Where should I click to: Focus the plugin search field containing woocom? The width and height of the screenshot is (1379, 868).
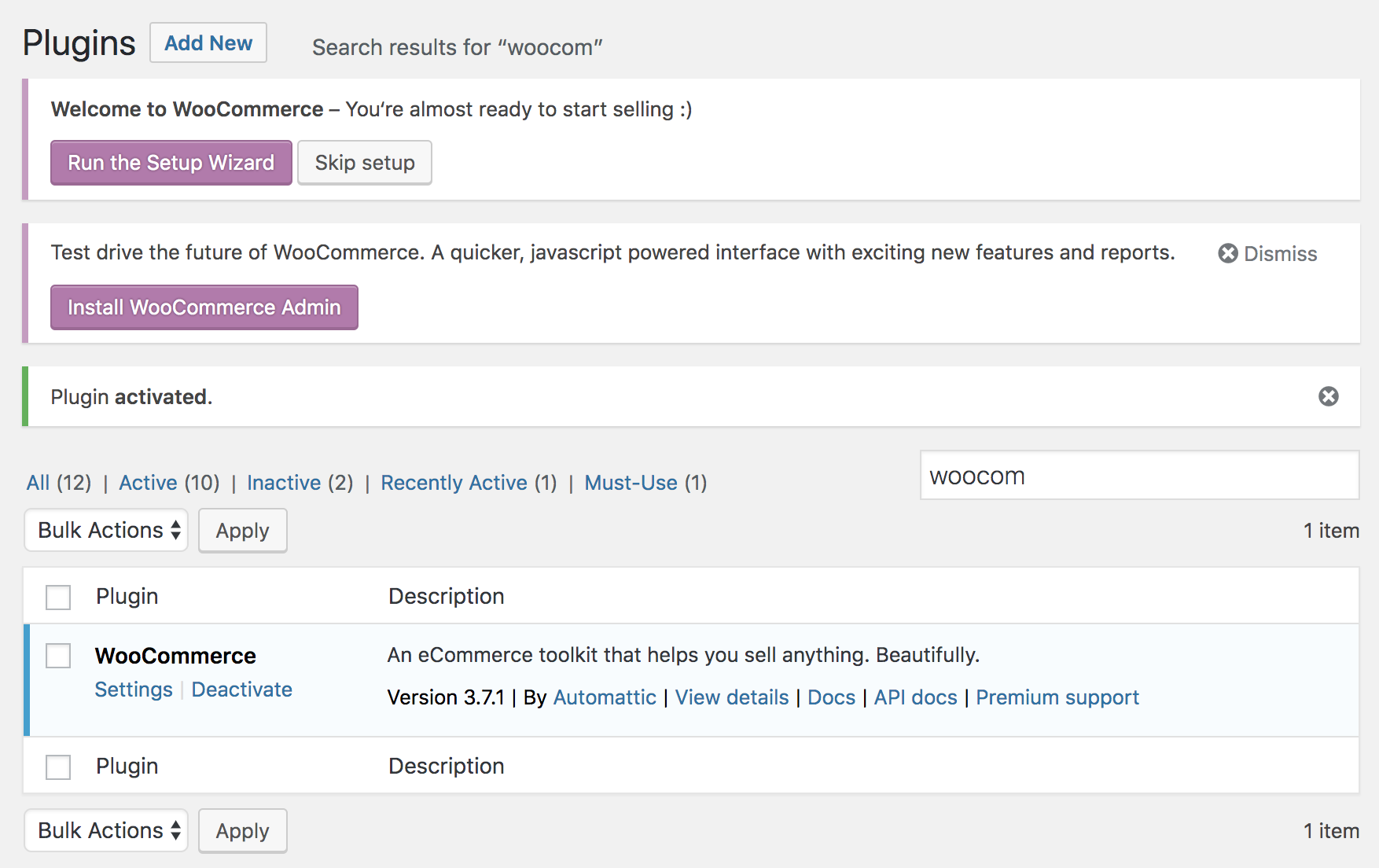click(x=1140, y=476)
